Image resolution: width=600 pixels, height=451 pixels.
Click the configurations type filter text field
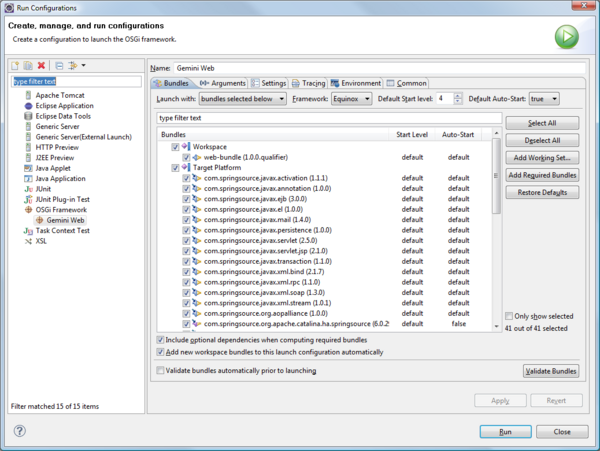76,81
